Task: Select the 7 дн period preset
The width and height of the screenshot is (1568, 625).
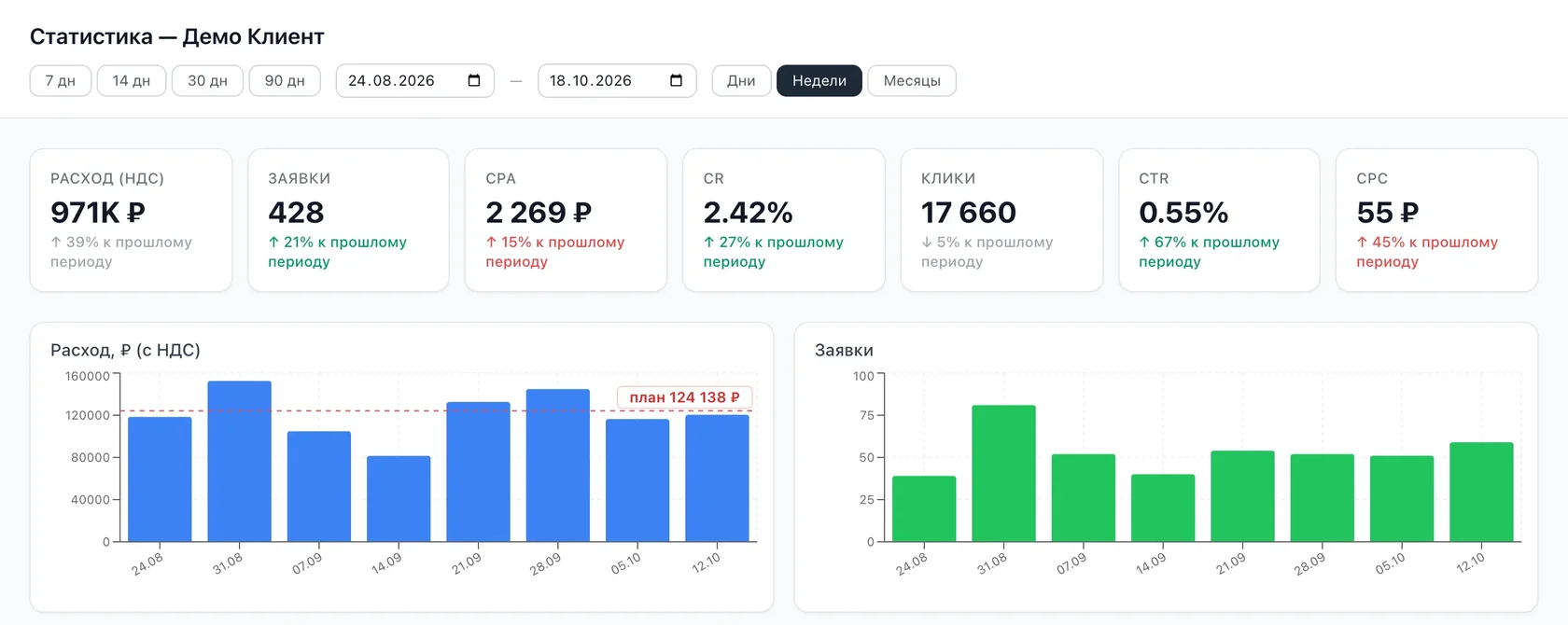Action: (61, 80)
